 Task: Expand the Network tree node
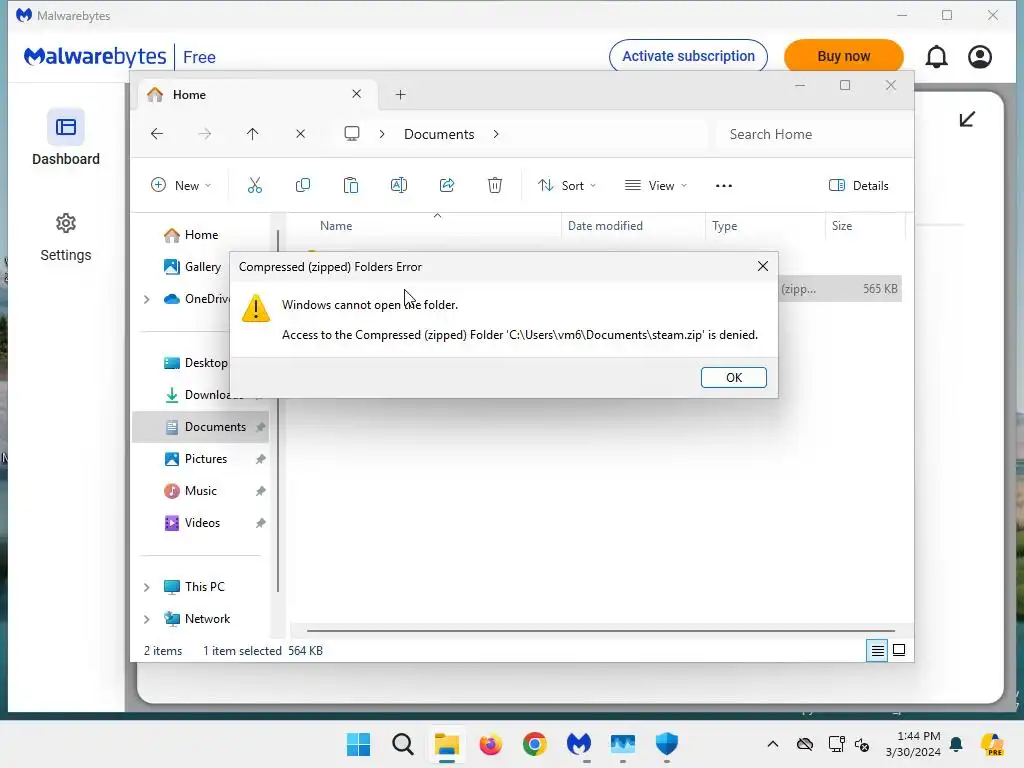pyautogui.click(x=147, y=619)
